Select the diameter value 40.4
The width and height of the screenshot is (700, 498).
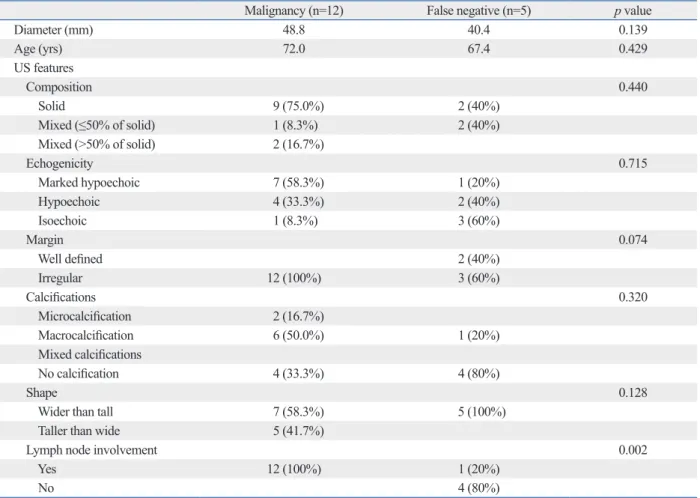pos(479,30)
